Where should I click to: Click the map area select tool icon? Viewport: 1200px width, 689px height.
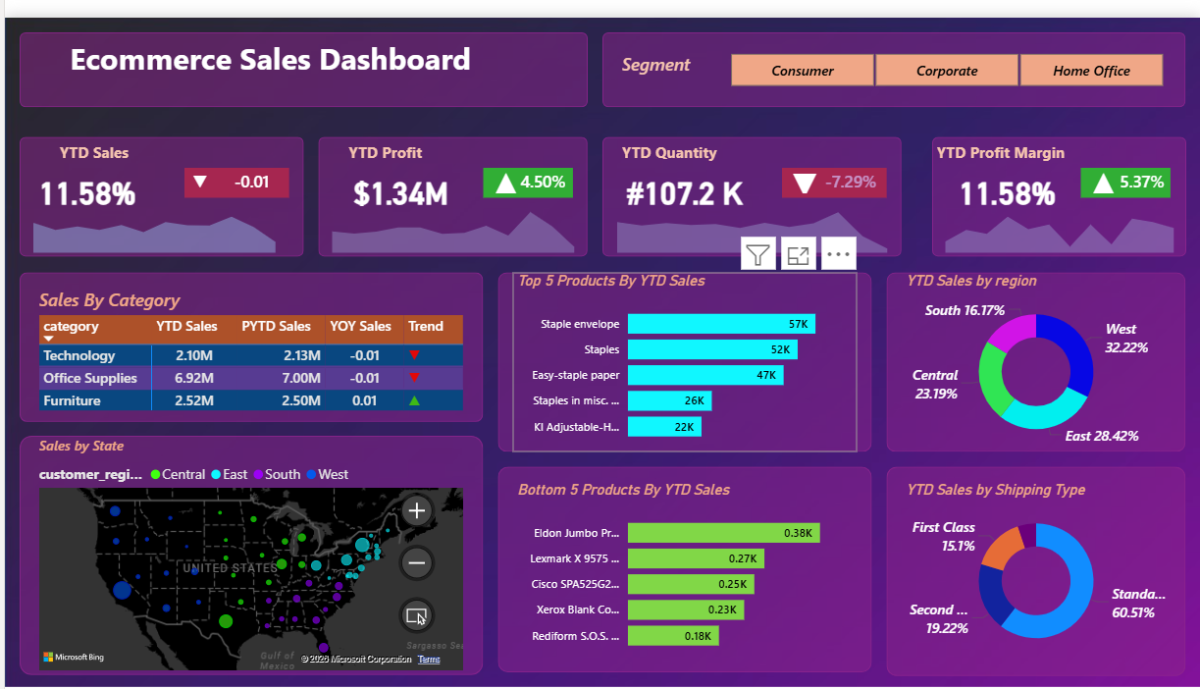pos(417,615)
